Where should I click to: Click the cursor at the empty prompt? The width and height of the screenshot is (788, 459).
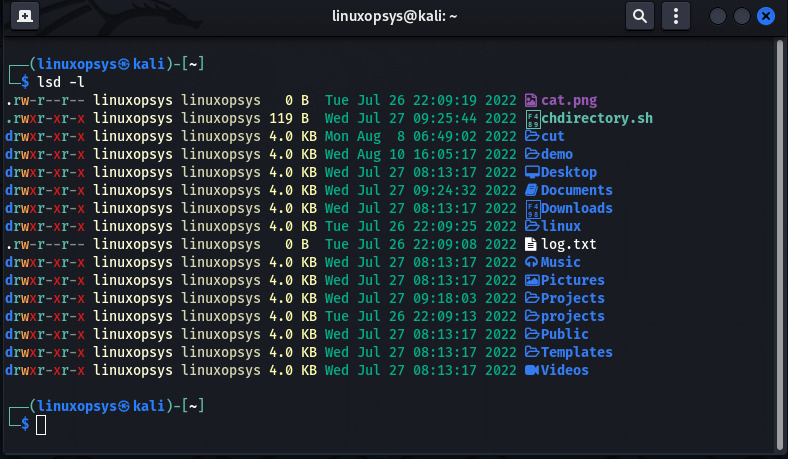[41, 425]
